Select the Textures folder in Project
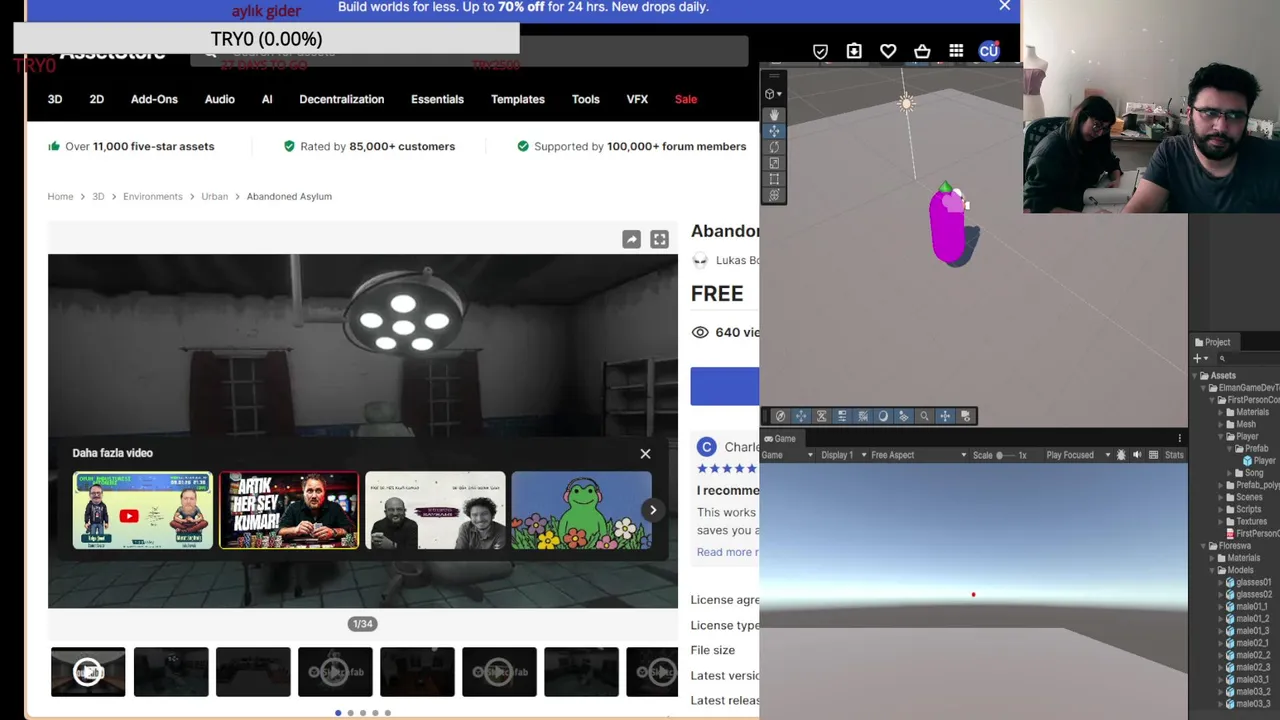This screenshot has width=1280, height=720. [x=1251, y=521]
